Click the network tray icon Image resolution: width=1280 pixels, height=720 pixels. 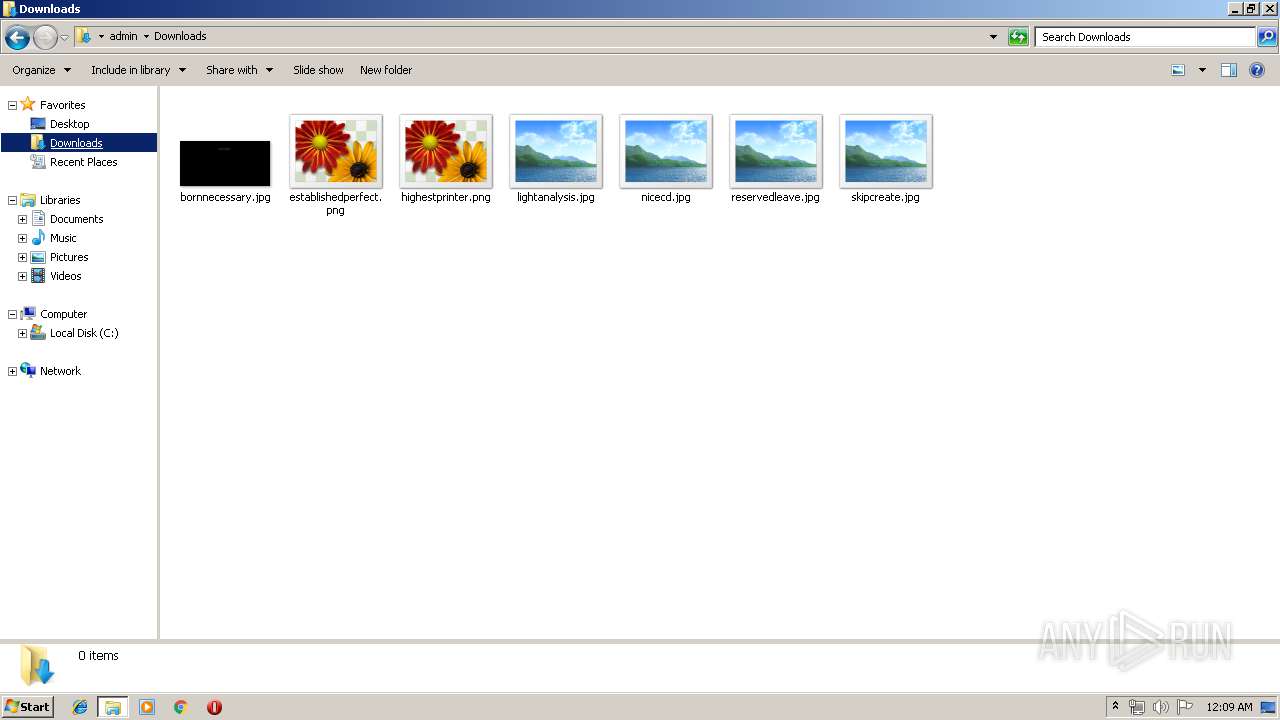(x=1137, y=707)
